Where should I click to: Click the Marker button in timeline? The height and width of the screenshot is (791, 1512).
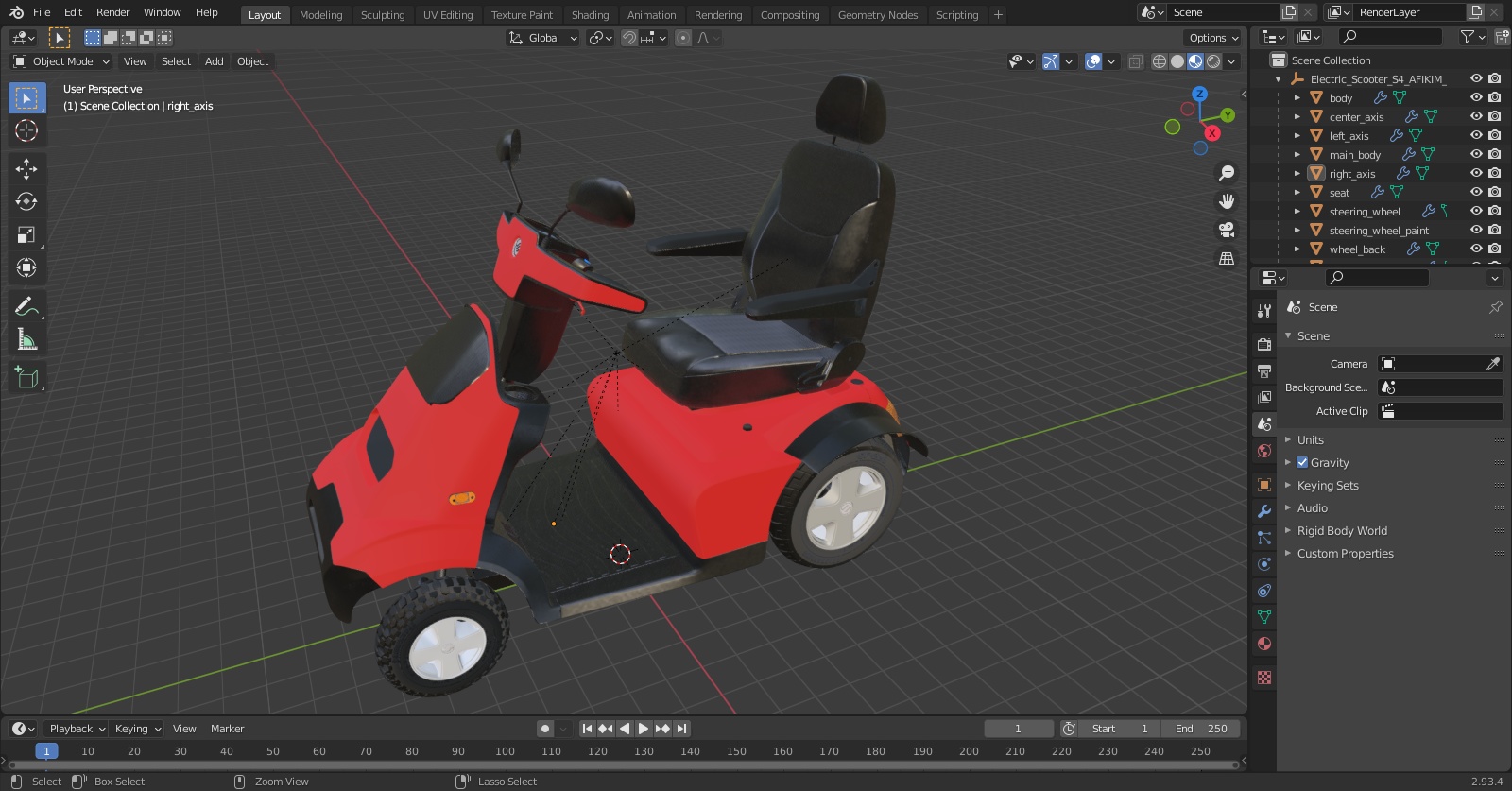tap(227, 729)
